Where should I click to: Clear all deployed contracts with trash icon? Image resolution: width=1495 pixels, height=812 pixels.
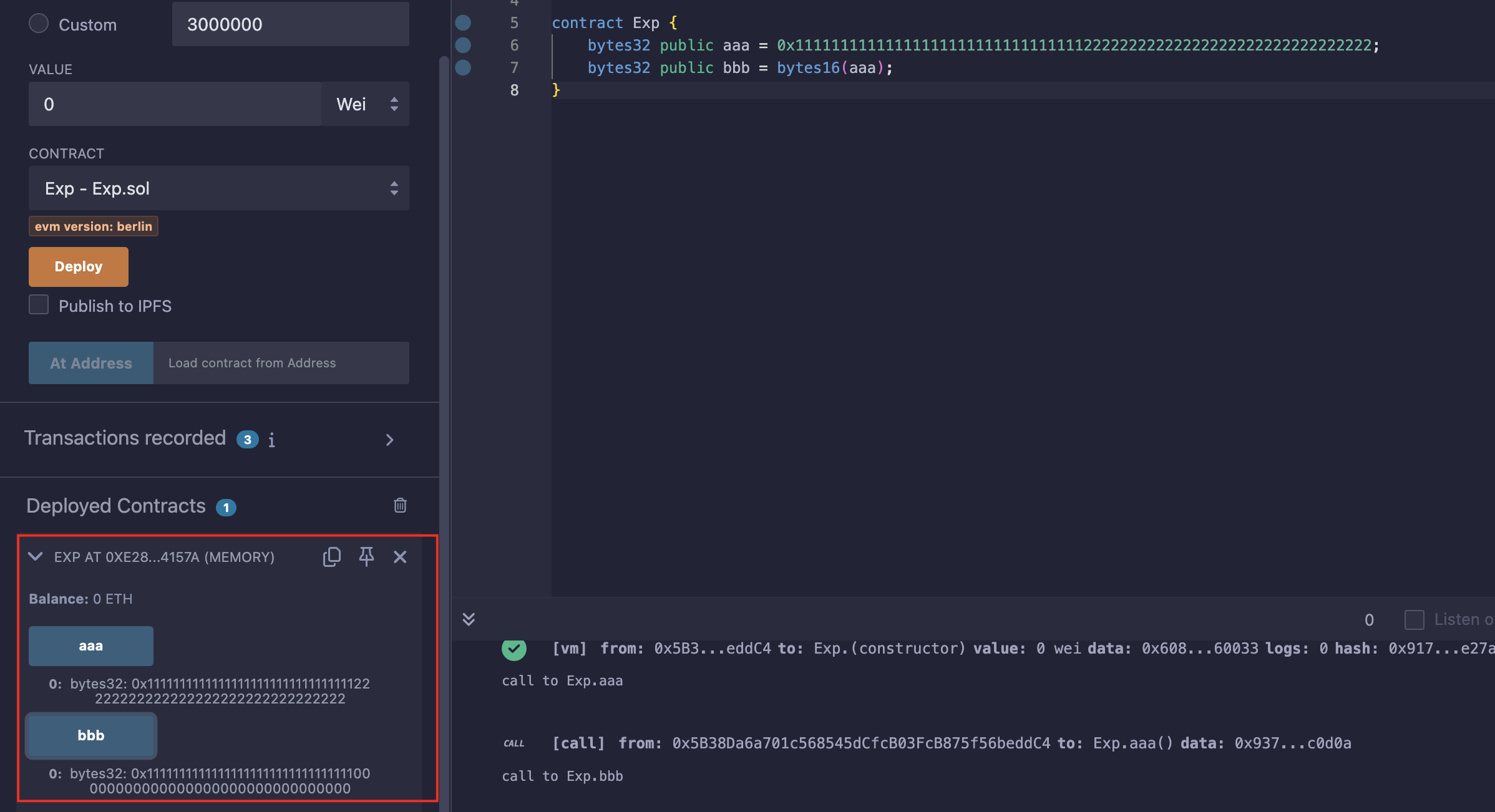point(400,505)
